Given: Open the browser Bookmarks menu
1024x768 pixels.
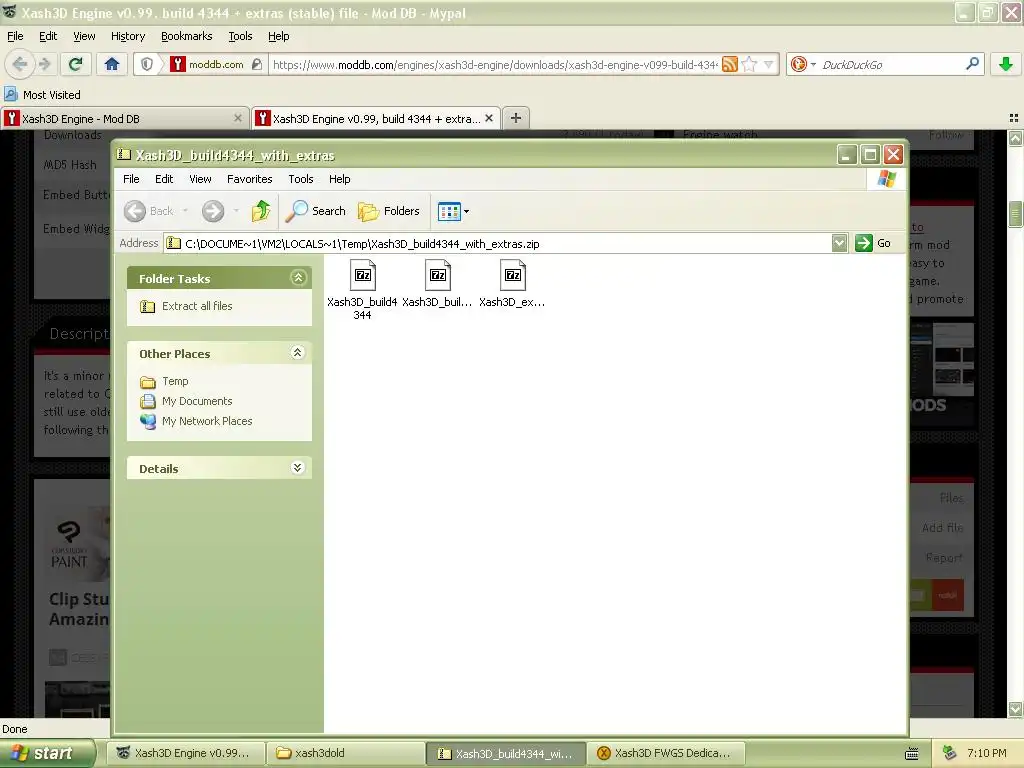Looking at the screenshot, I should [x=187, y=36].
